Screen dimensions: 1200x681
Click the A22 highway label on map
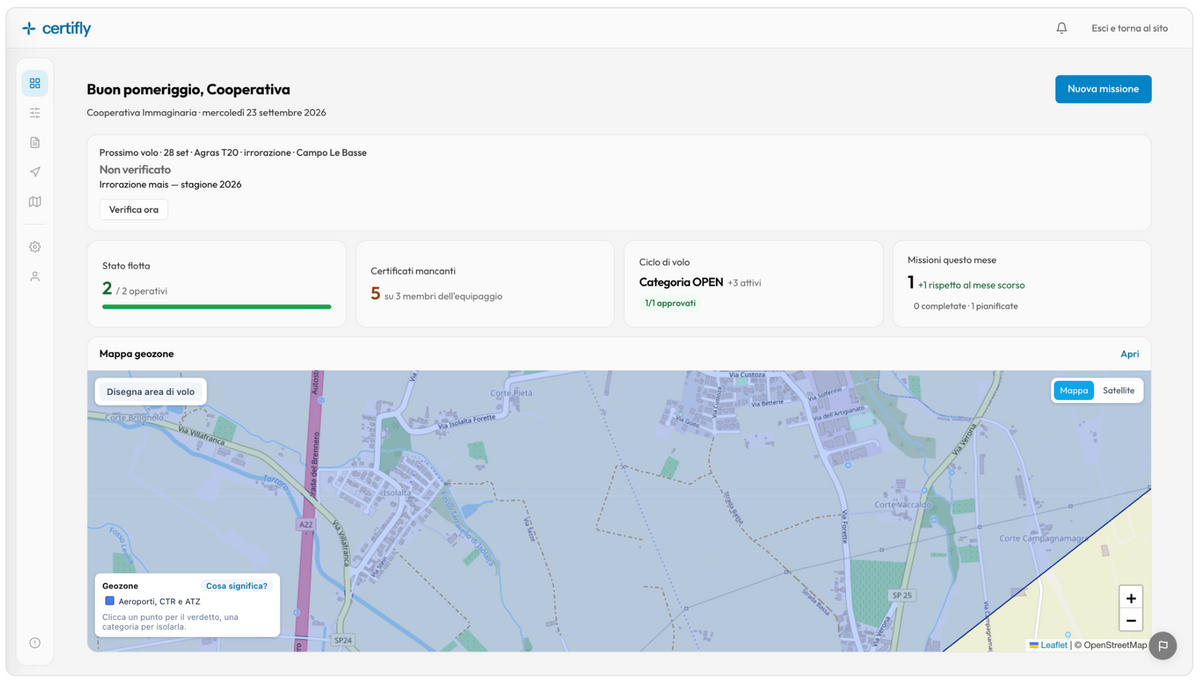point(305,524)
